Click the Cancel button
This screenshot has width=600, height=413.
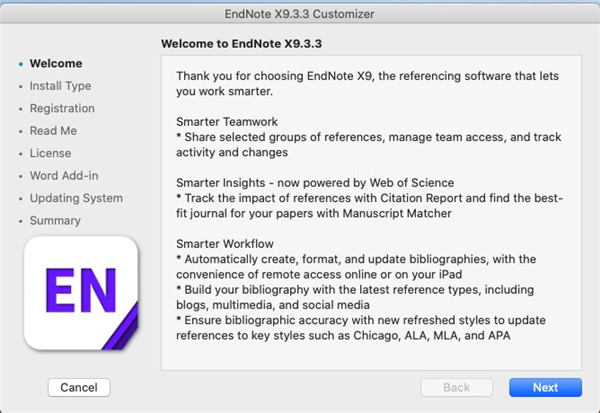[79, 387]
